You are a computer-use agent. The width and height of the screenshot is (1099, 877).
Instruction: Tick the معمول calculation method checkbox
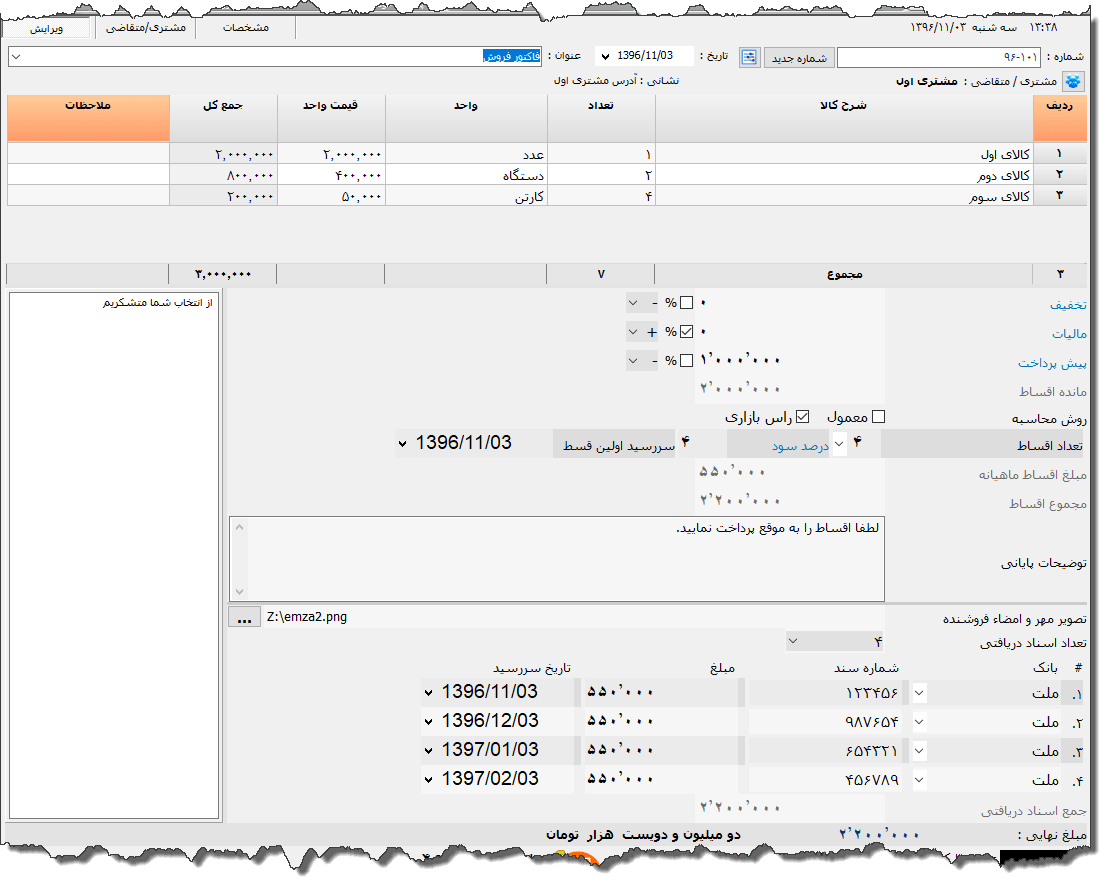click(879, 416)
